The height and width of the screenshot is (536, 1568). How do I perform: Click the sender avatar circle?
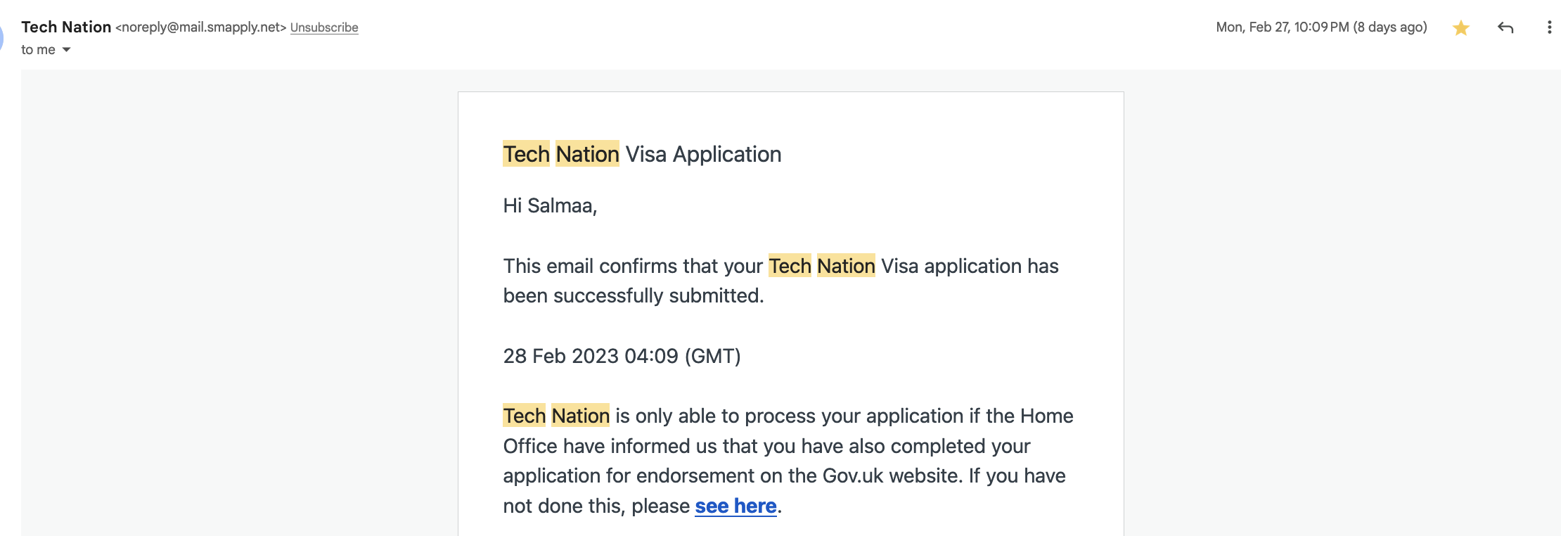click(x=1, y=38)
